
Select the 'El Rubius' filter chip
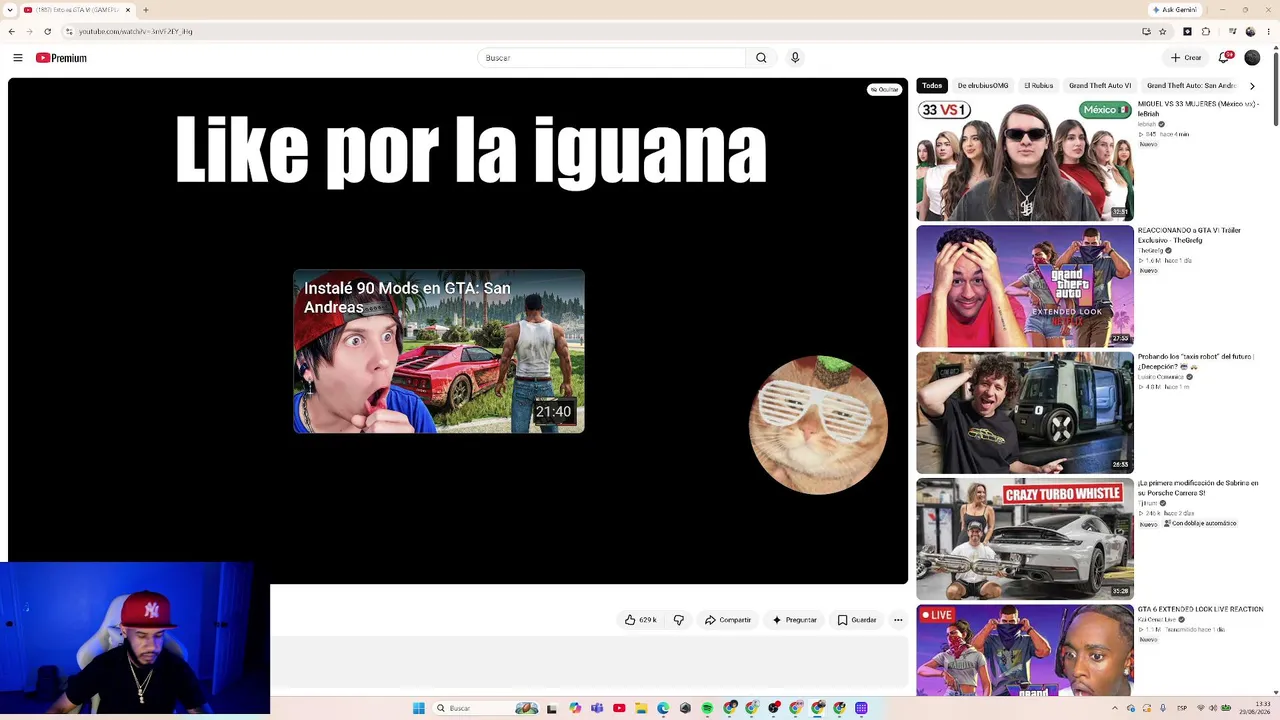tap(1039, 86)
